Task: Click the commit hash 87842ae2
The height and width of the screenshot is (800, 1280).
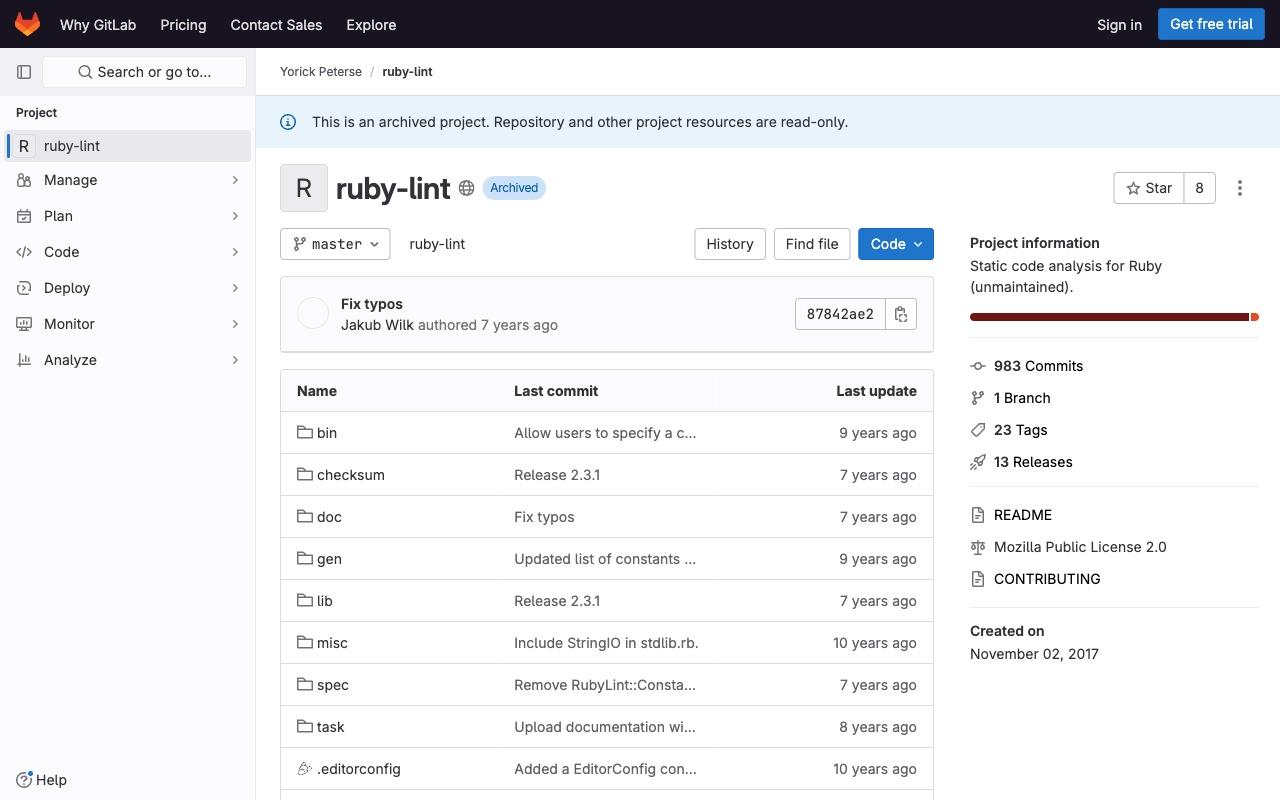Action: click(x=840, y=314)
